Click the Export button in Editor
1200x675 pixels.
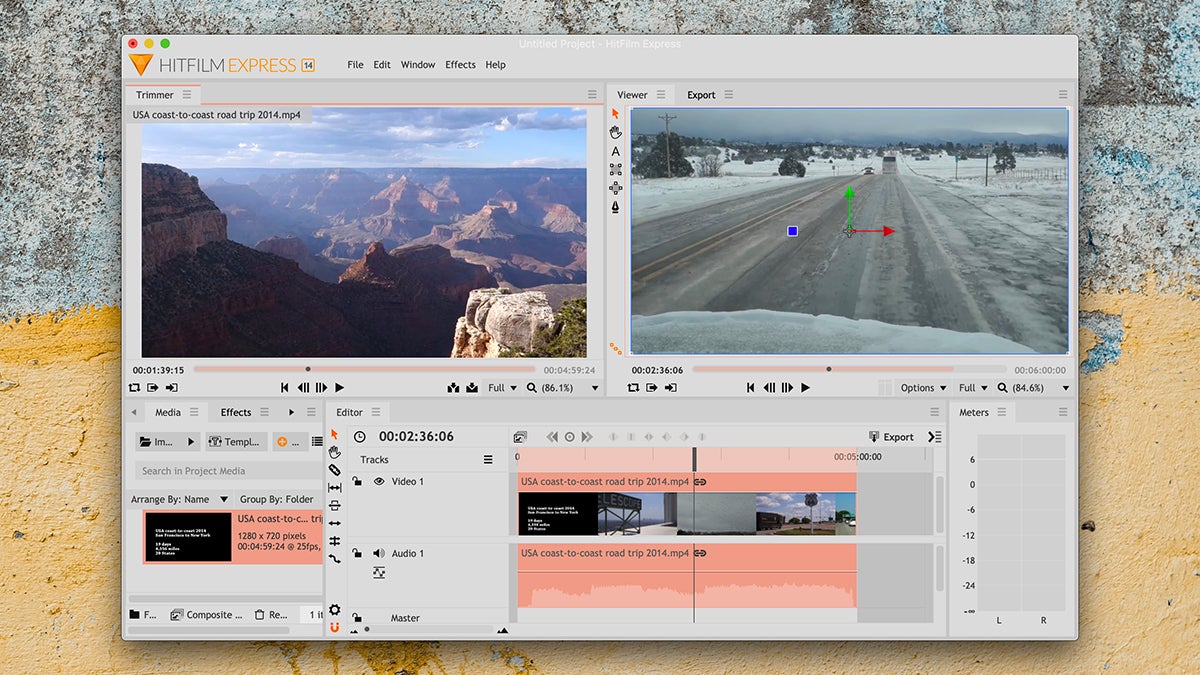891,437
